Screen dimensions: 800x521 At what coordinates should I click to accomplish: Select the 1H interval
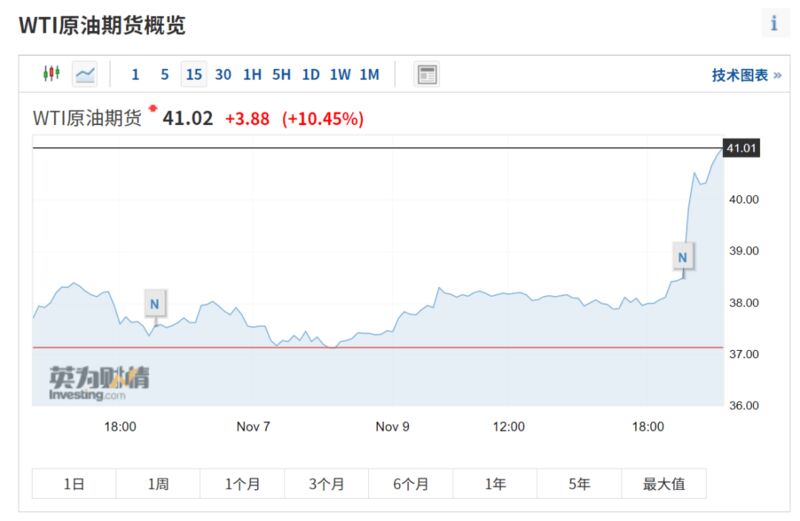tap(252, 74)
